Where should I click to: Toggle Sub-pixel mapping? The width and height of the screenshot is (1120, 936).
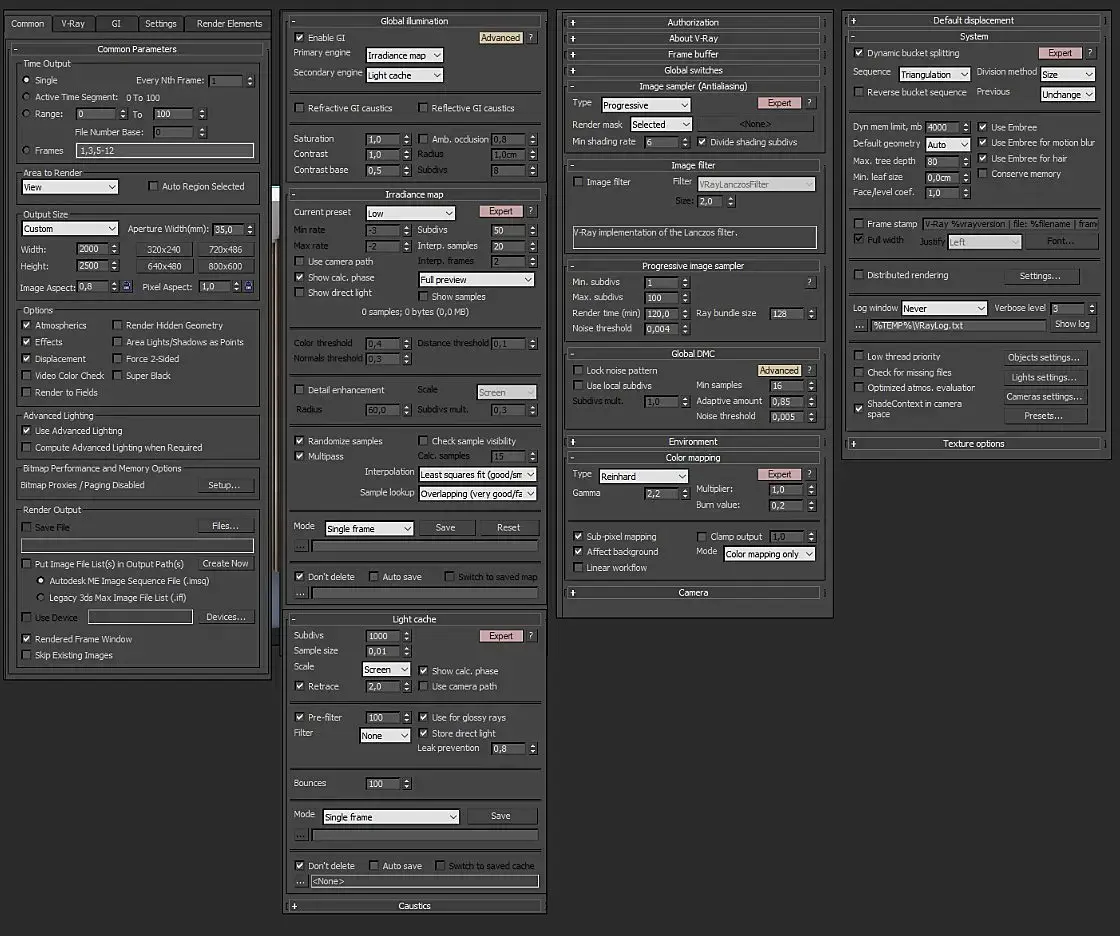578,537
